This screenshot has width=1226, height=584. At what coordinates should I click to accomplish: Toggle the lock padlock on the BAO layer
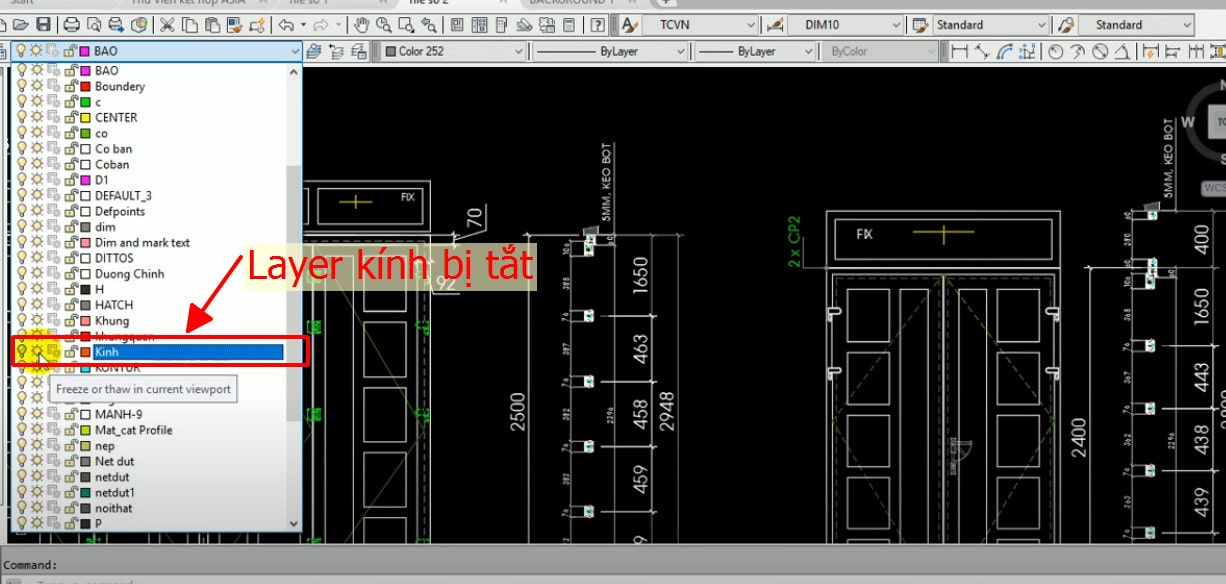coord(71,70)
